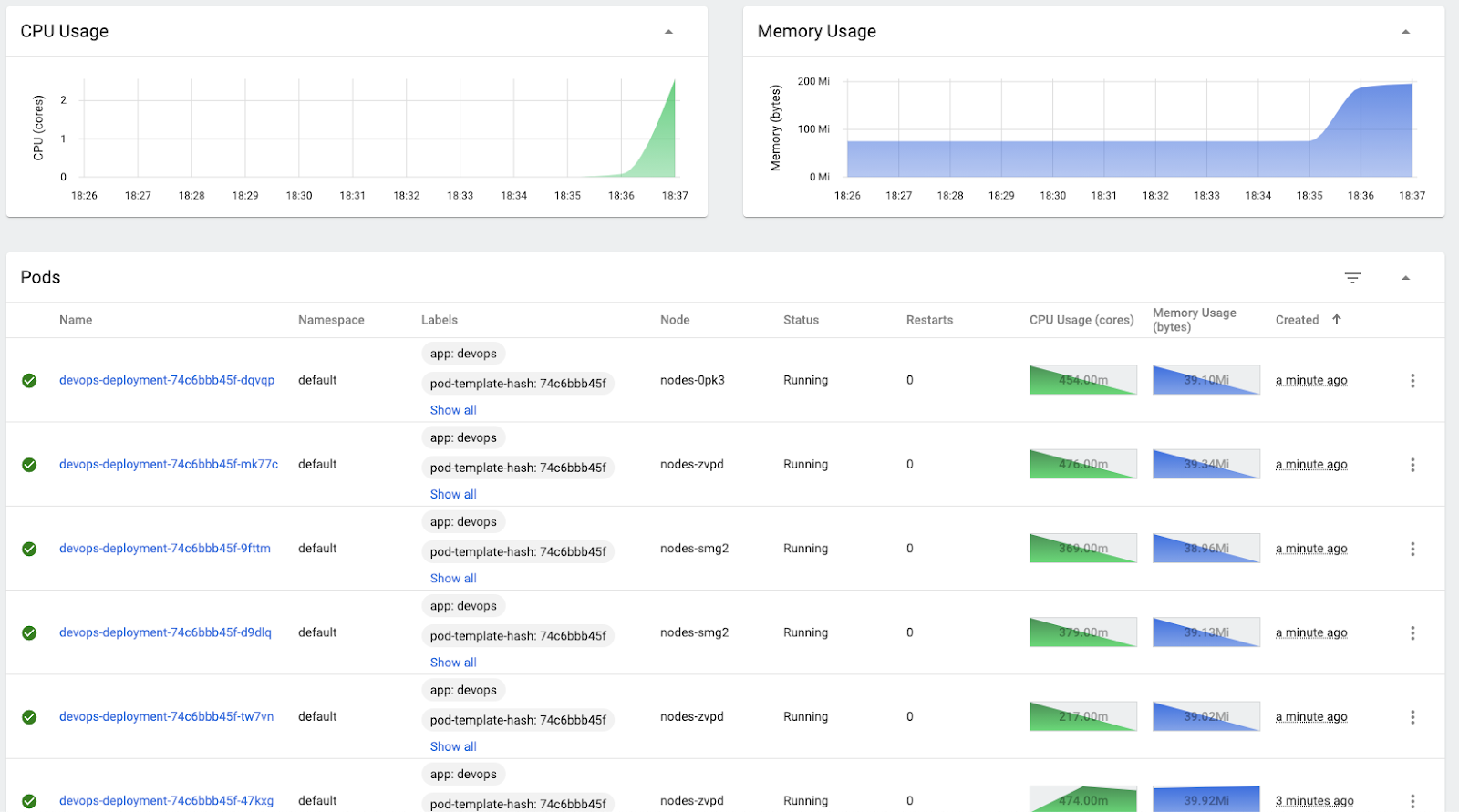Open actions menu for devops-deployment-74c6bbb45f-tw7vn pod
Viewport: 1459px width, 812px height.
pos(1412,717)
